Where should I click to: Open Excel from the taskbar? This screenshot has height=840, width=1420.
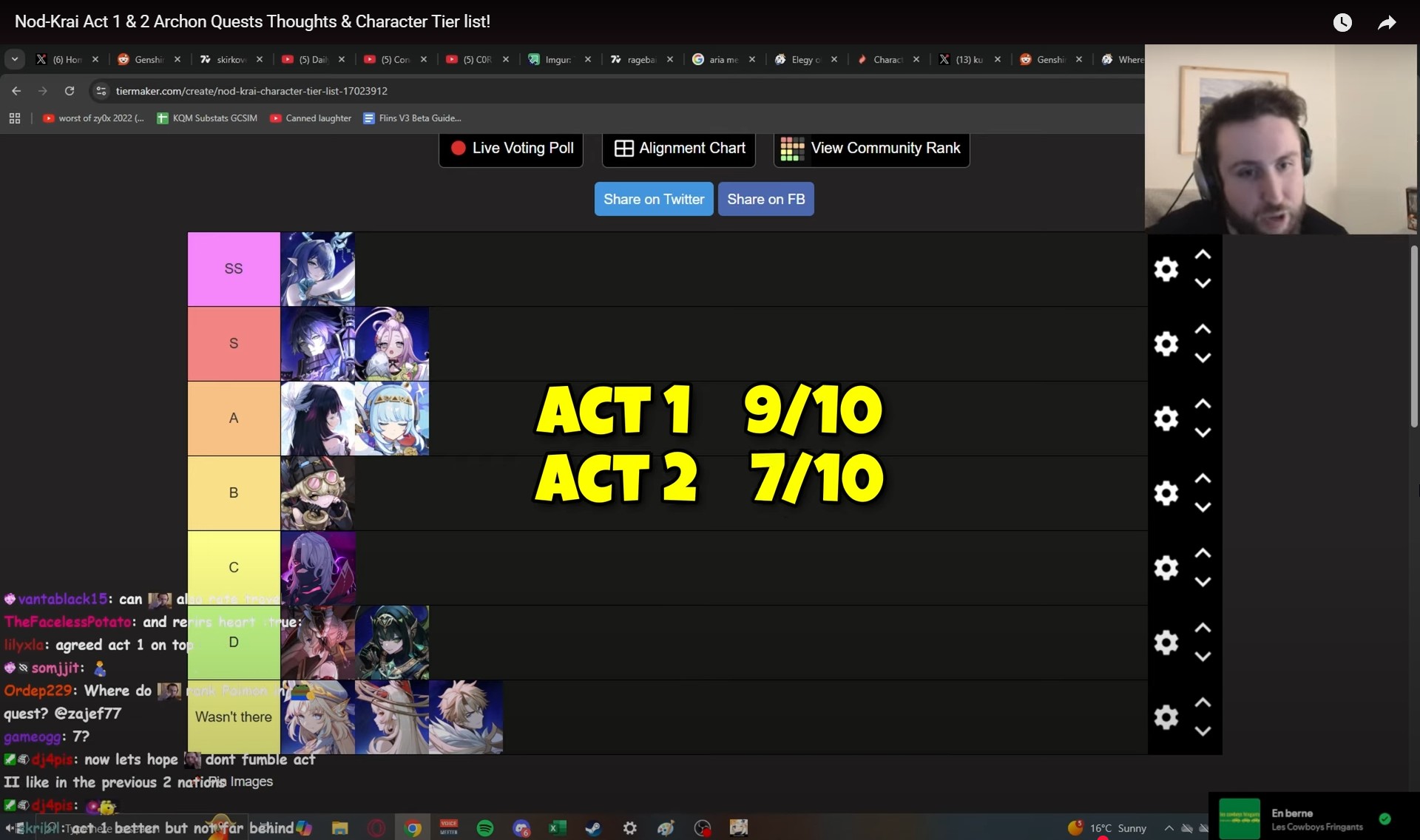tap(557, 828)
